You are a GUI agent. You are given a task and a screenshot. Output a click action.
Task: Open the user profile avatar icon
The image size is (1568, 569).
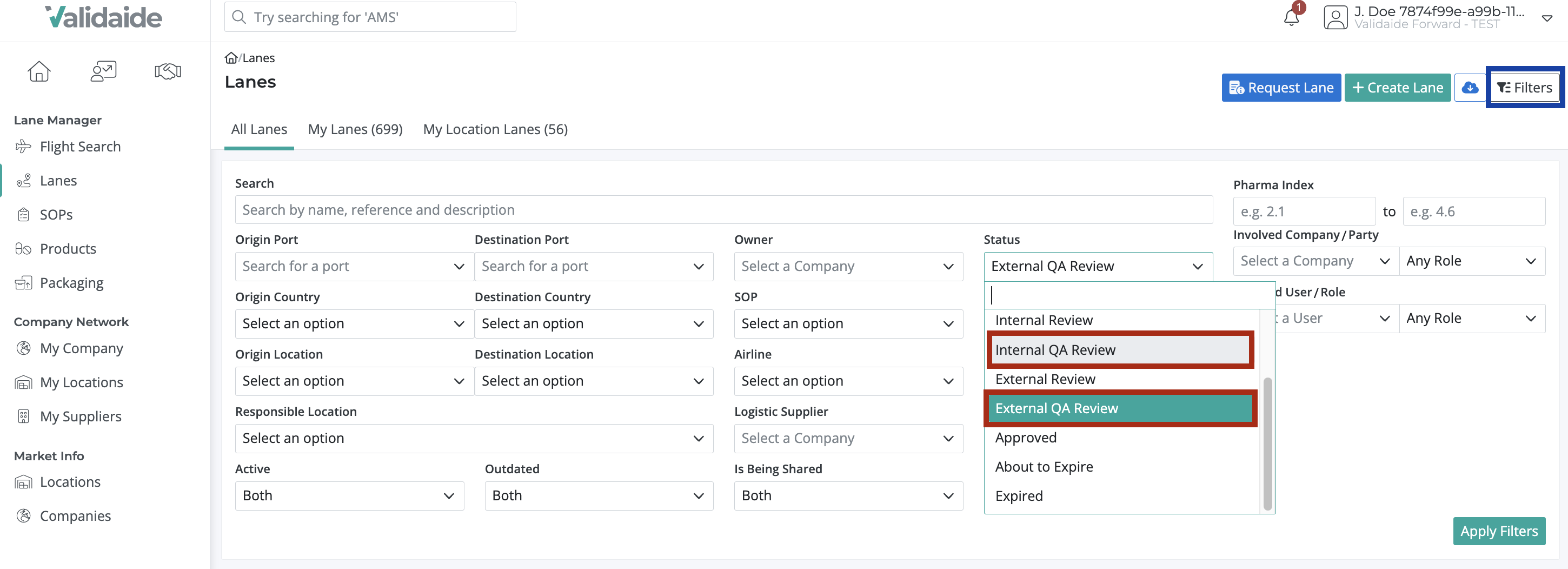point(1336,17)
